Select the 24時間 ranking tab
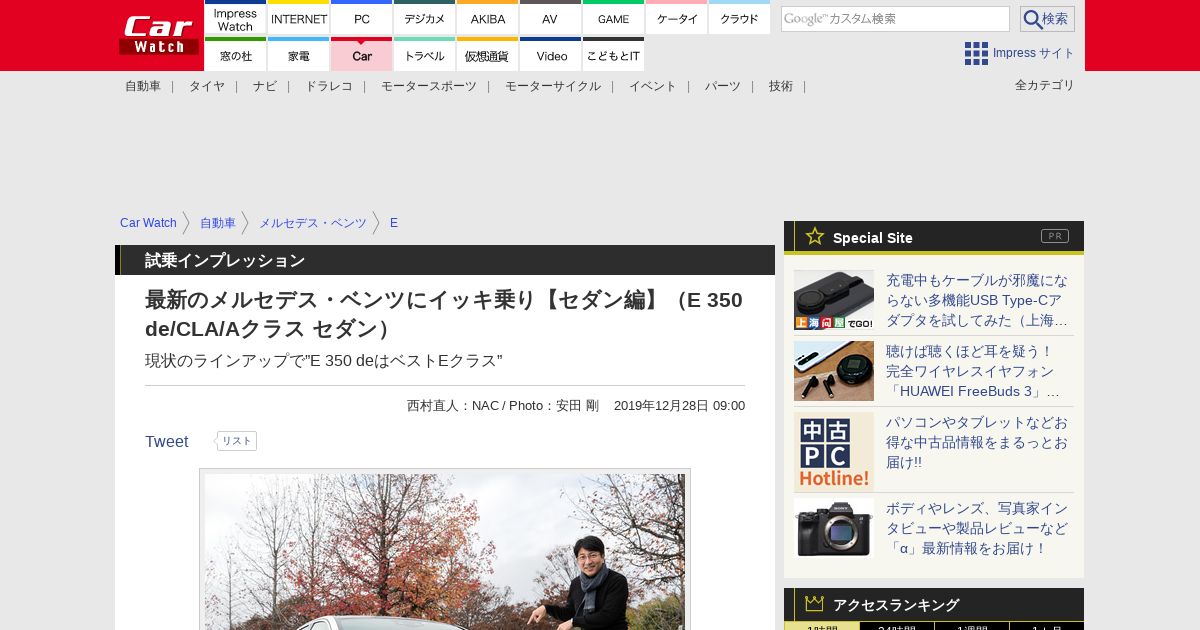1200x630 pixels. tap(897, 627)
